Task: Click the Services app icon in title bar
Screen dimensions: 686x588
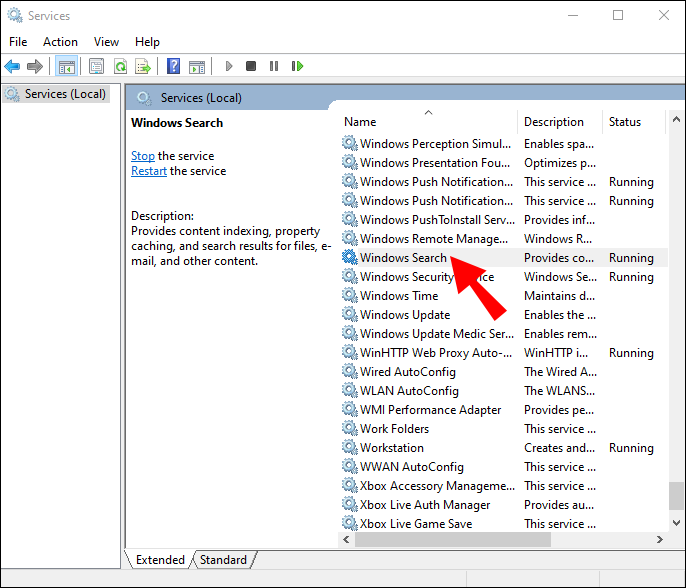Action: pos(14,15)
